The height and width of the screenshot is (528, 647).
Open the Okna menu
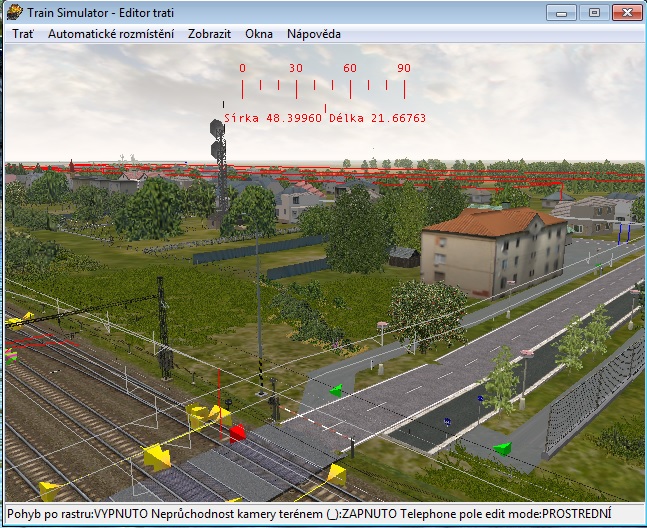point(259,34)
